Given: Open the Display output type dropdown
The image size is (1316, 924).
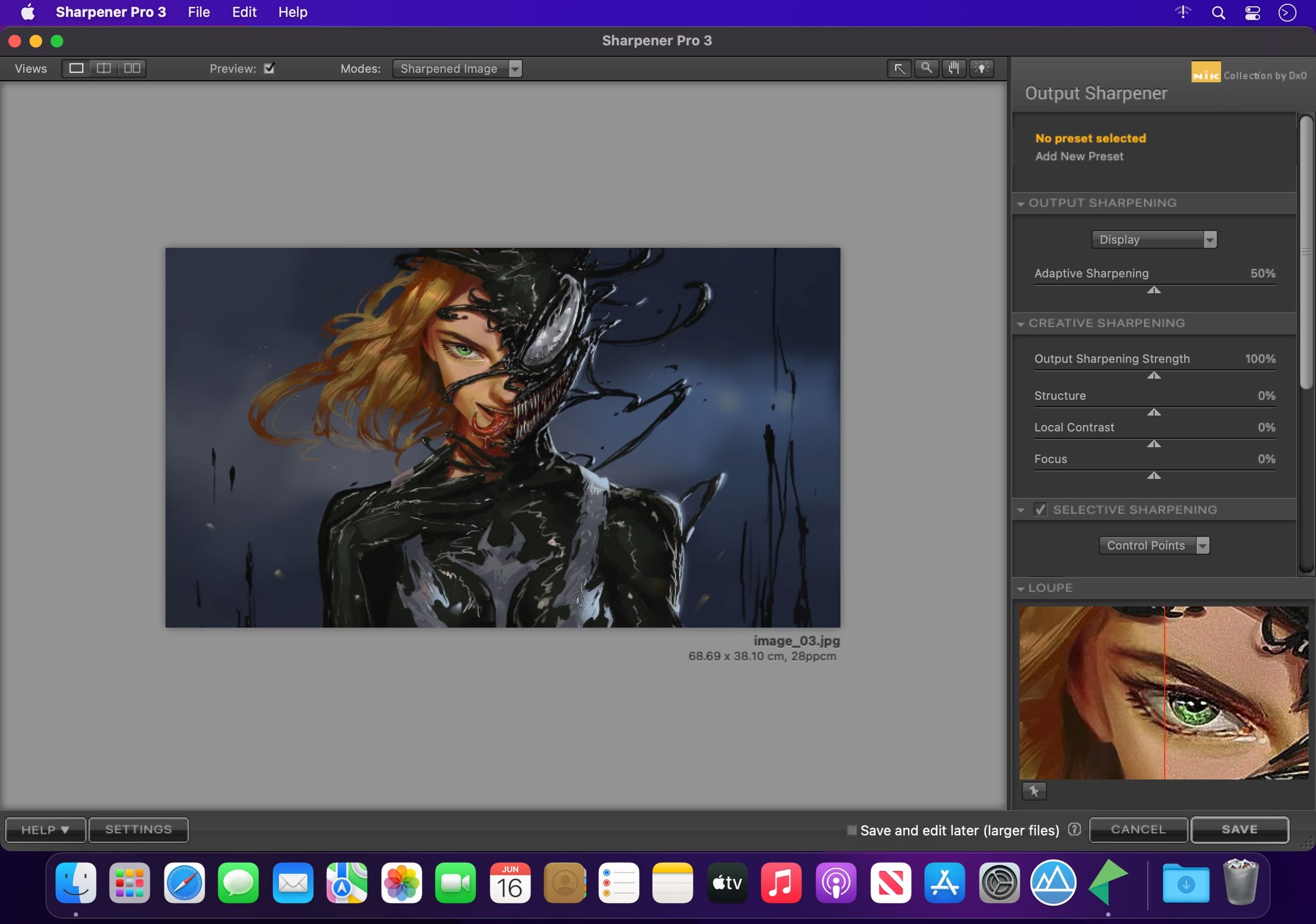Looking at the screenshot, I should click(1154, 239).
